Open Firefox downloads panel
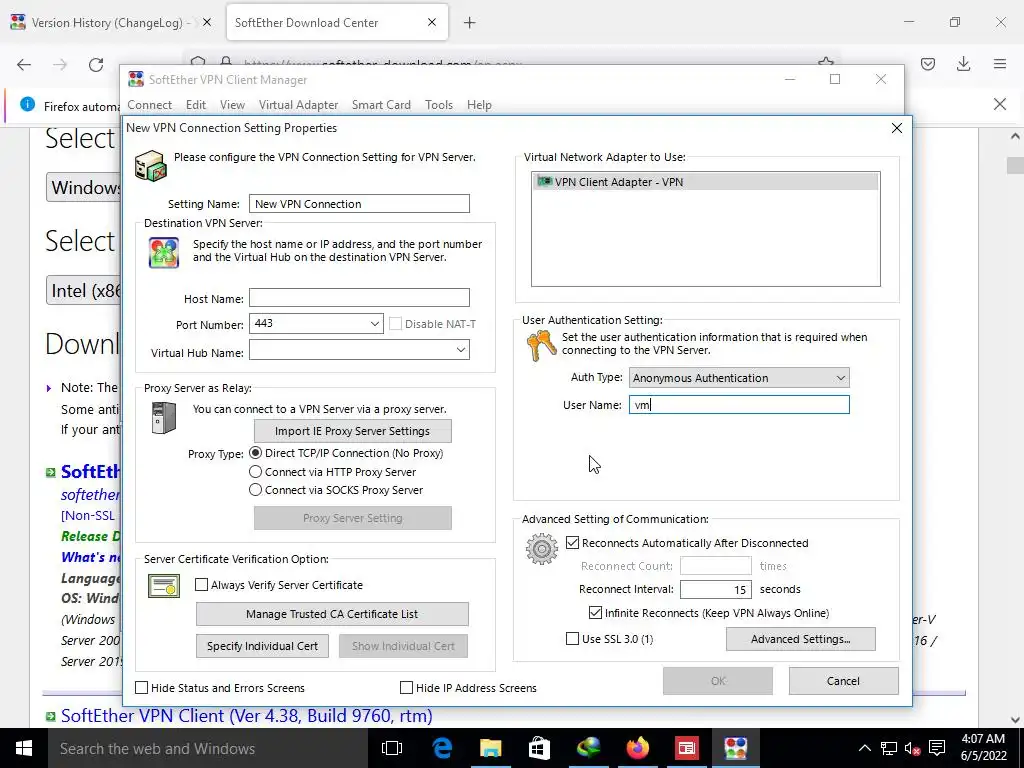This screenshot has width=1024, height=768. (963, 64)
